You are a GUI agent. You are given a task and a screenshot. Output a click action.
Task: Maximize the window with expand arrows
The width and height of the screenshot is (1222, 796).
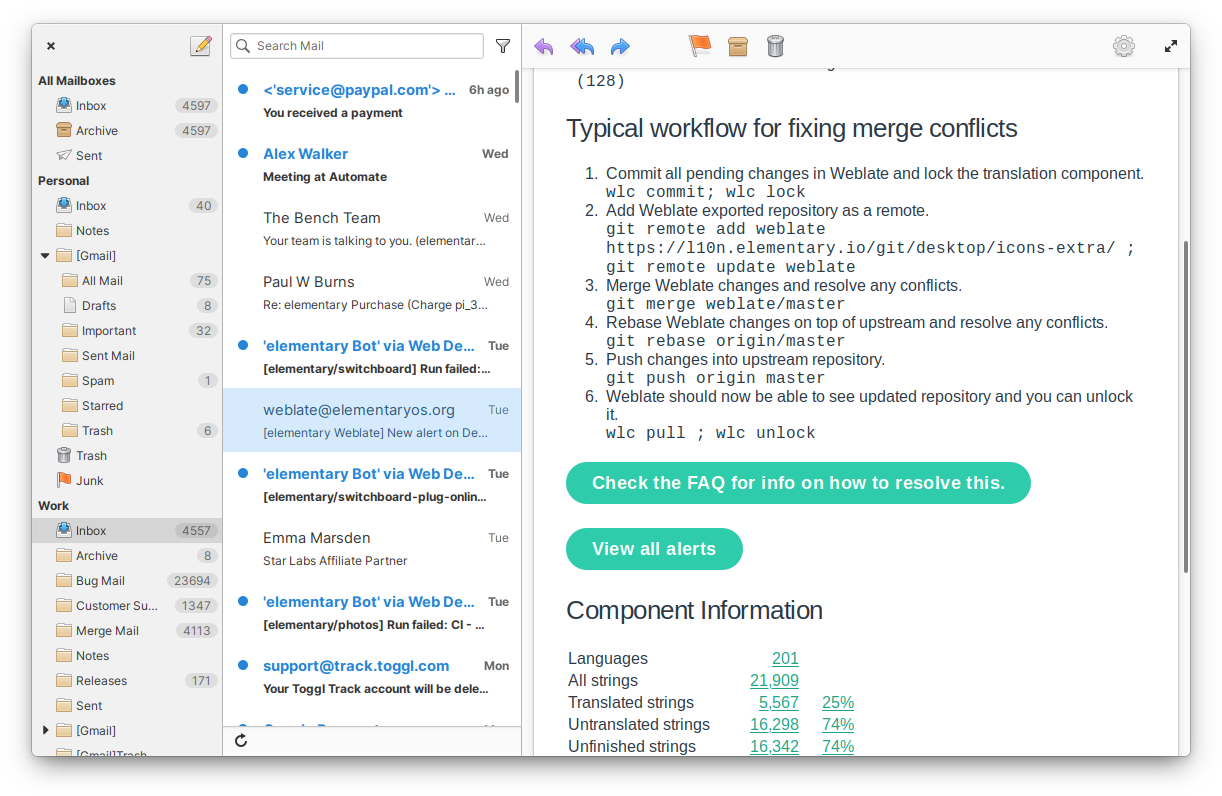[x=1171, y=46]
